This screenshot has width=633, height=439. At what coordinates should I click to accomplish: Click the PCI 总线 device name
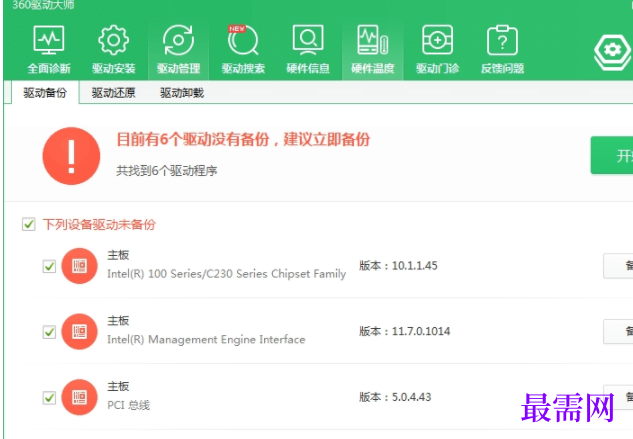coord(128,405)
